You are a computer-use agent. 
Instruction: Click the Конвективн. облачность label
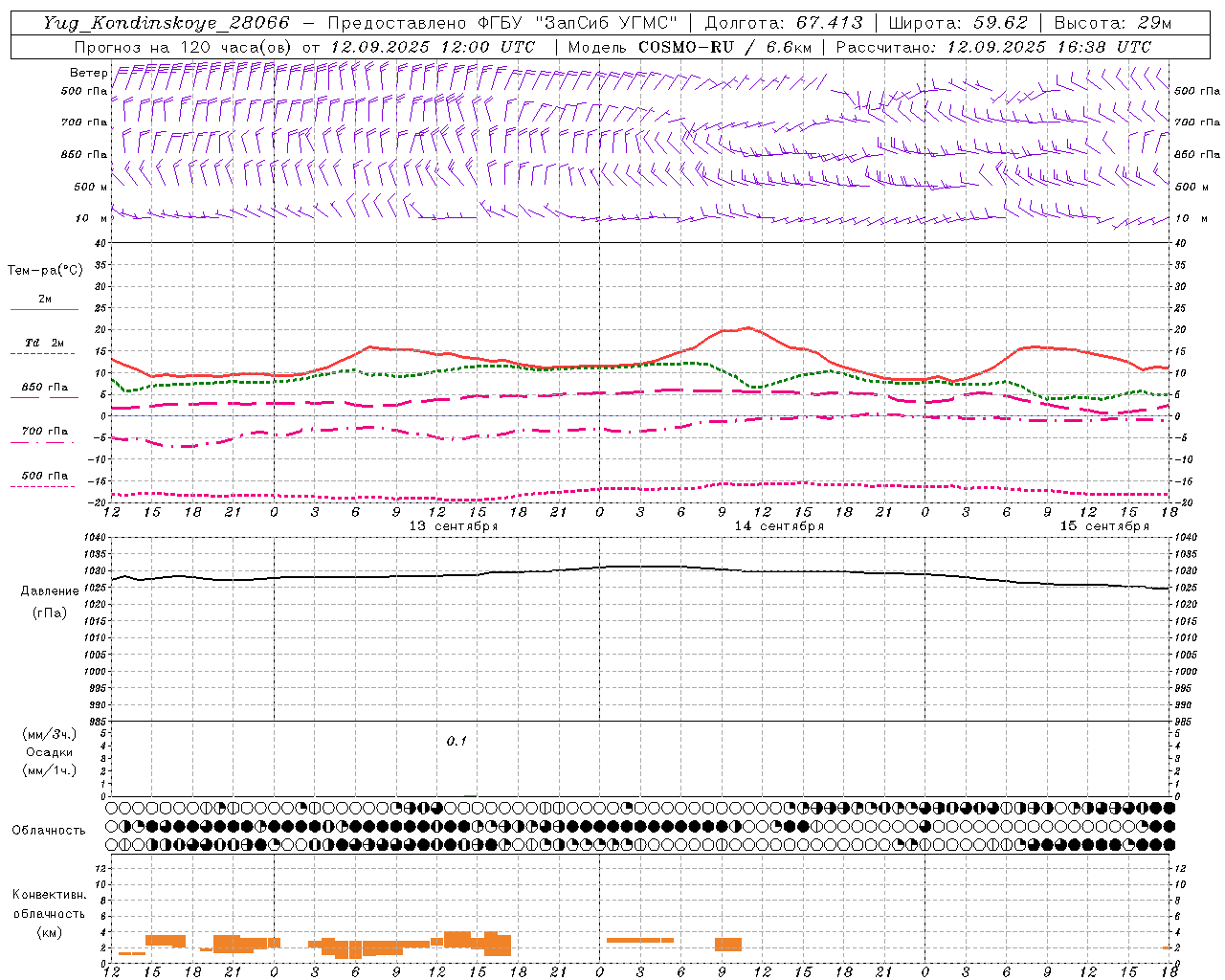point(49,904)
